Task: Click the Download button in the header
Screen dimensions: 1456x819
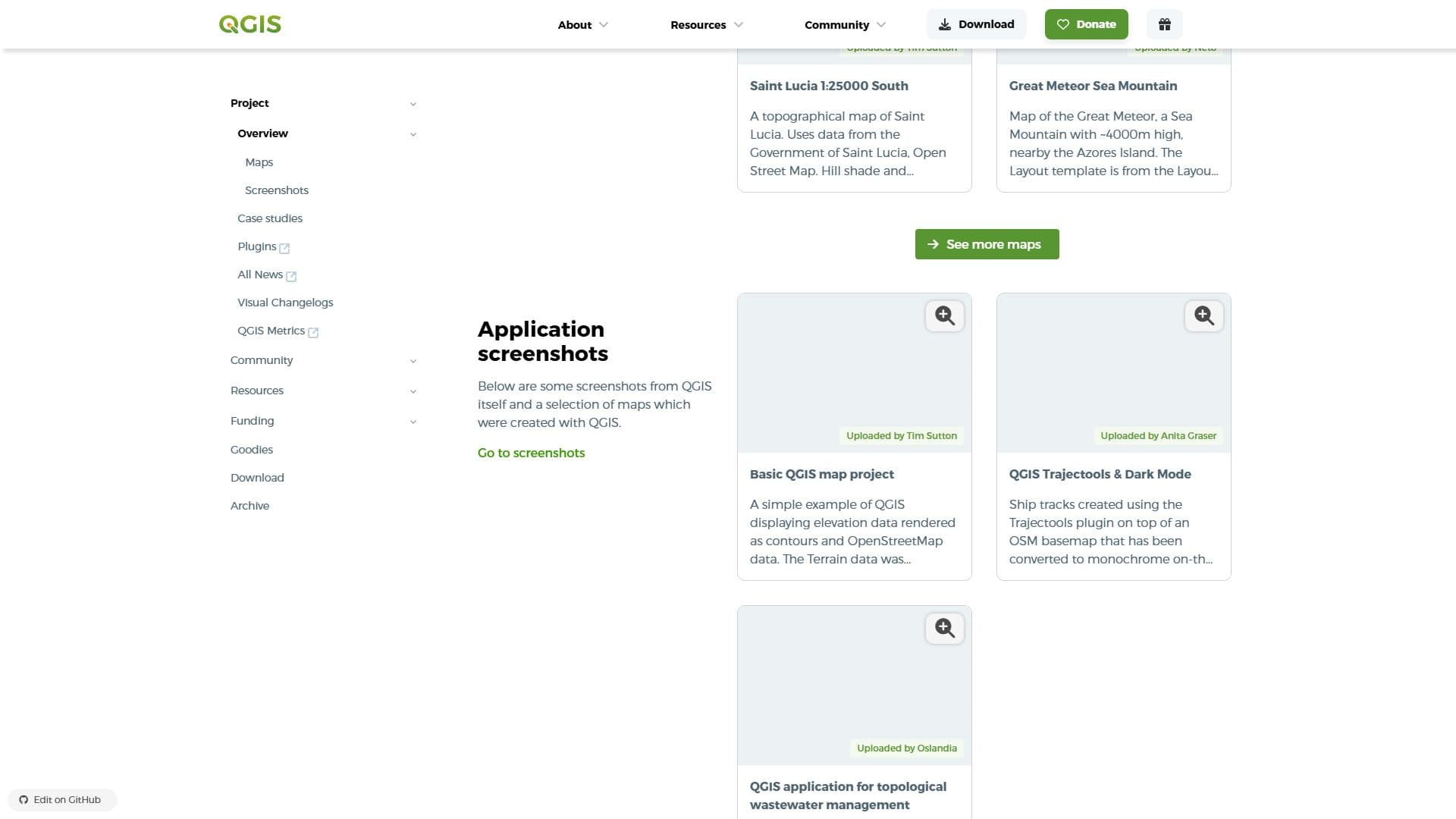Action: click(977, 24)
